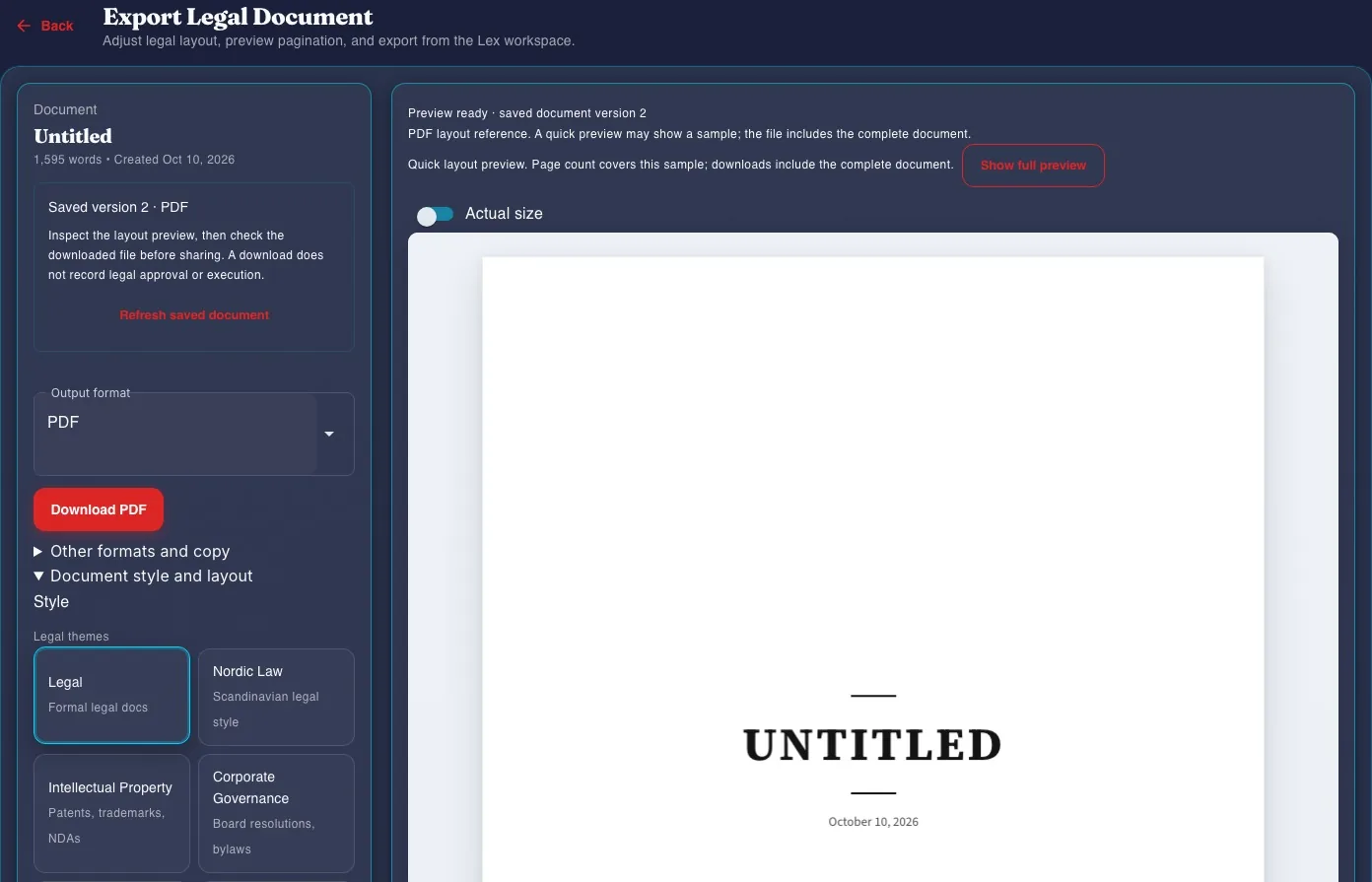
Task: Click the UNTITLED page preview title
Action: point(873,745)
